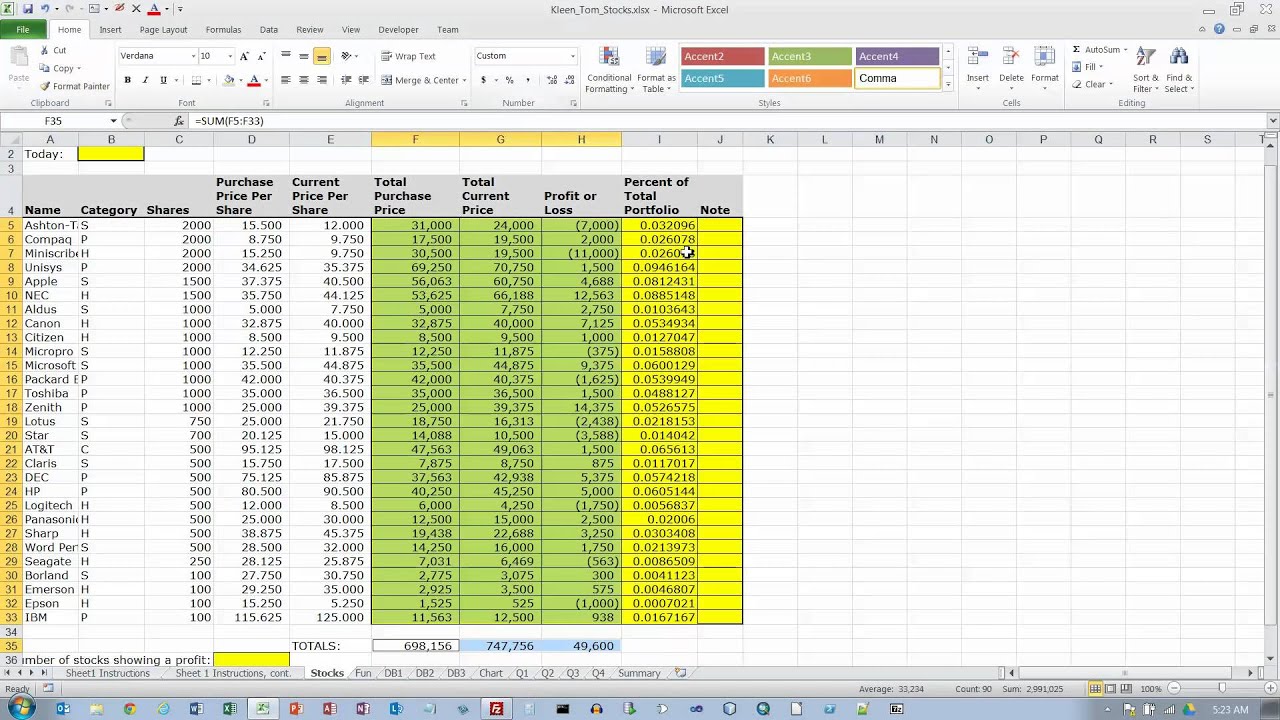Image resolution: width=1280 pixels, height=720 pixels.
Task: Toggle center horizontal alignment
Action: [304, 80]
